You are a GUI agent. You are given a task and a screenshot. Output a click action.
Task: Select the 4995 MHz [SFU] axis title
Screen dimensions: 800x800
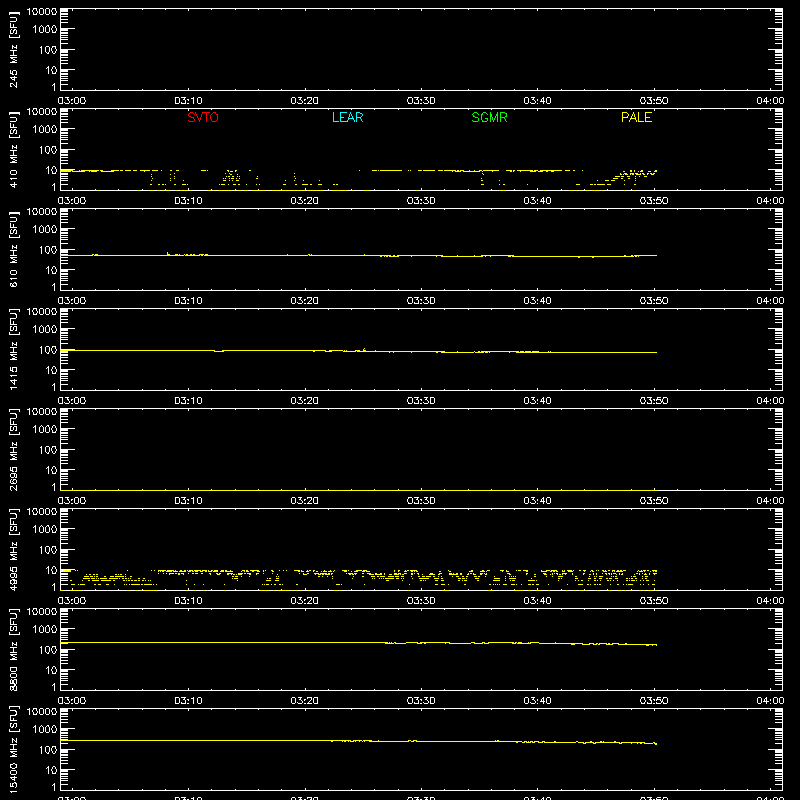pos(13,549)
